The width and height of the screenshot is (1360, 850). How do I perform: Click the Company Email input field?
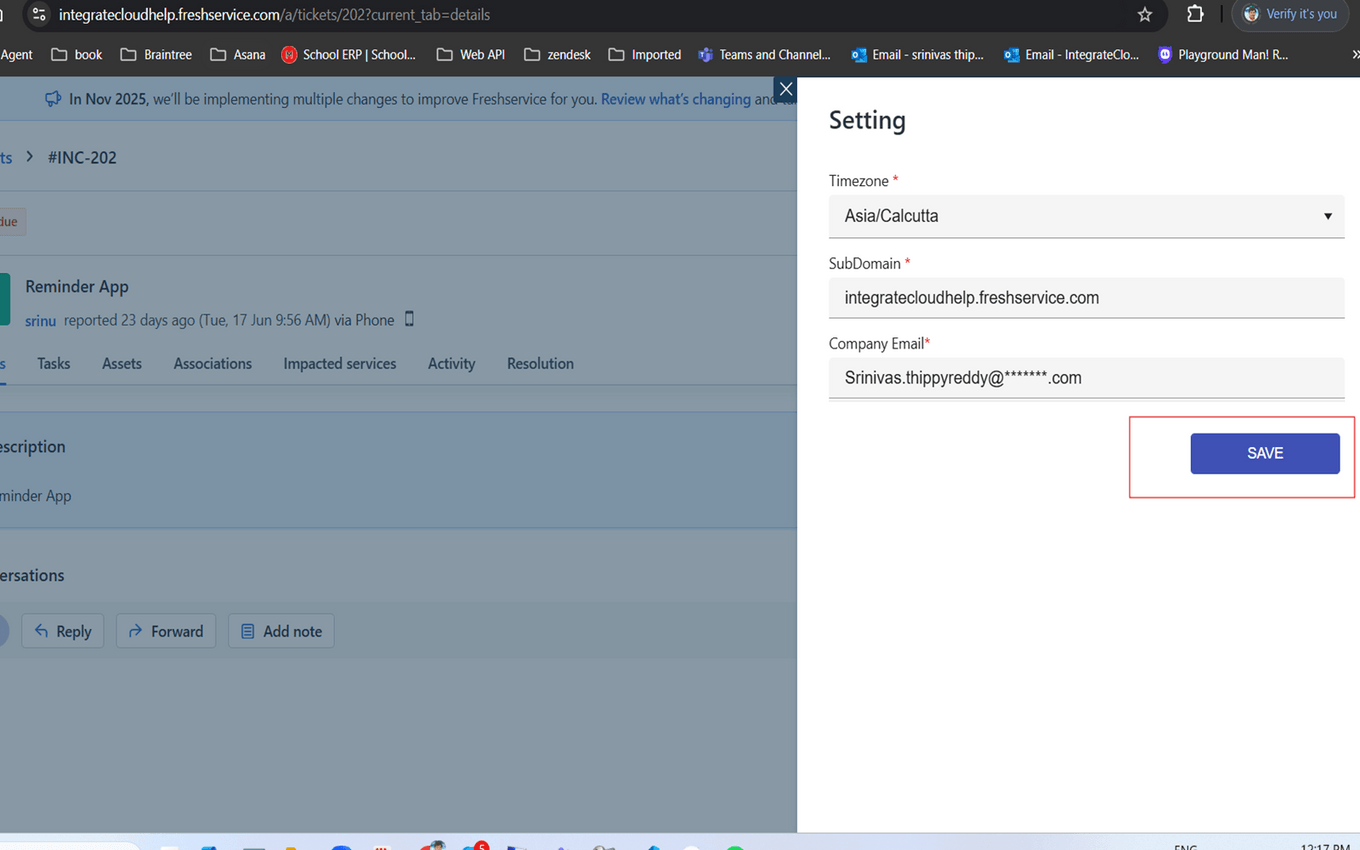(x=1086, y=378)
